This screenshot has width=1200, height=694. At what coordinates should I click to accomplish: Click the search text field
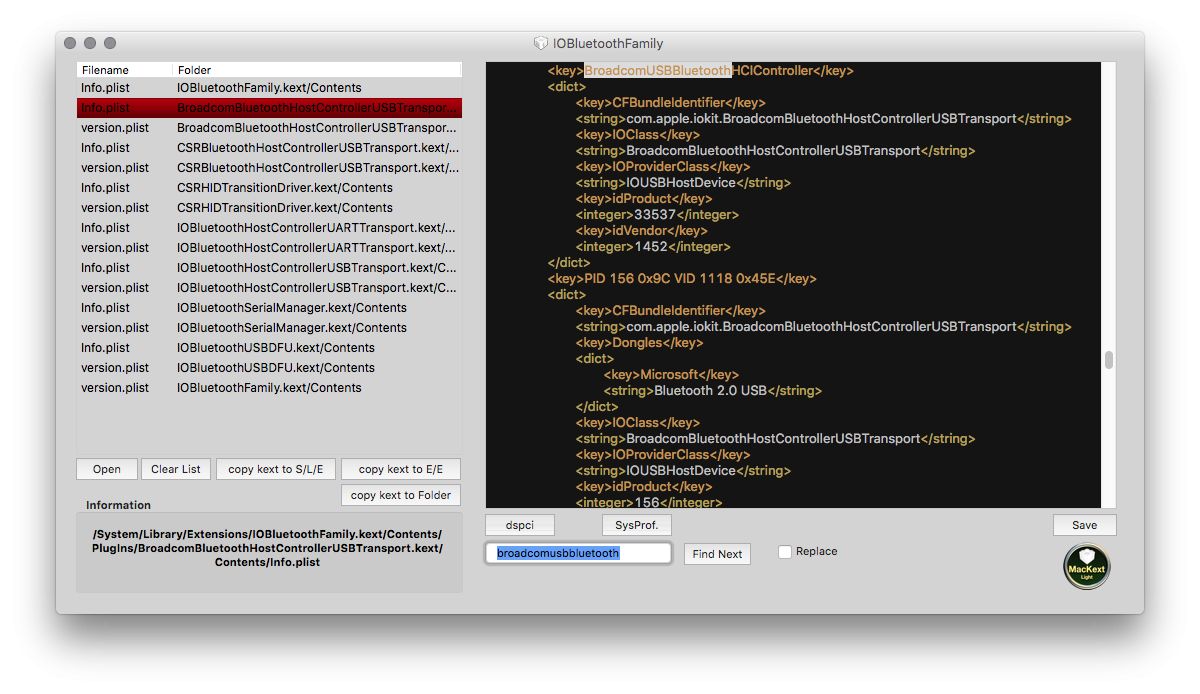[x=579, y=553]
